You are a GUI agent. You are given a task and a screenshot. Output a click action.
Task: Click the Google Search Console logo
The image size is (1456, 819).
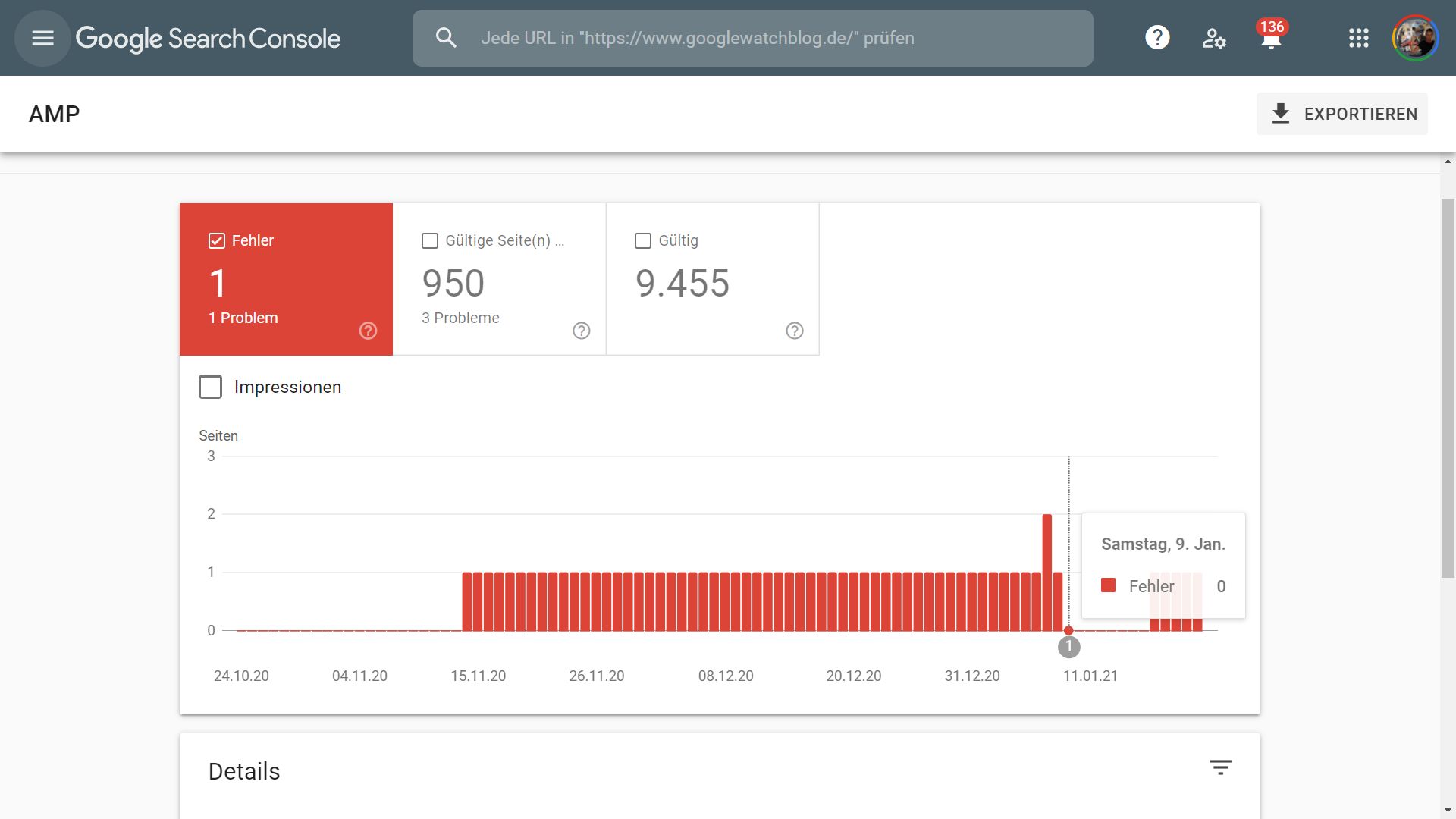pos(208,38)
